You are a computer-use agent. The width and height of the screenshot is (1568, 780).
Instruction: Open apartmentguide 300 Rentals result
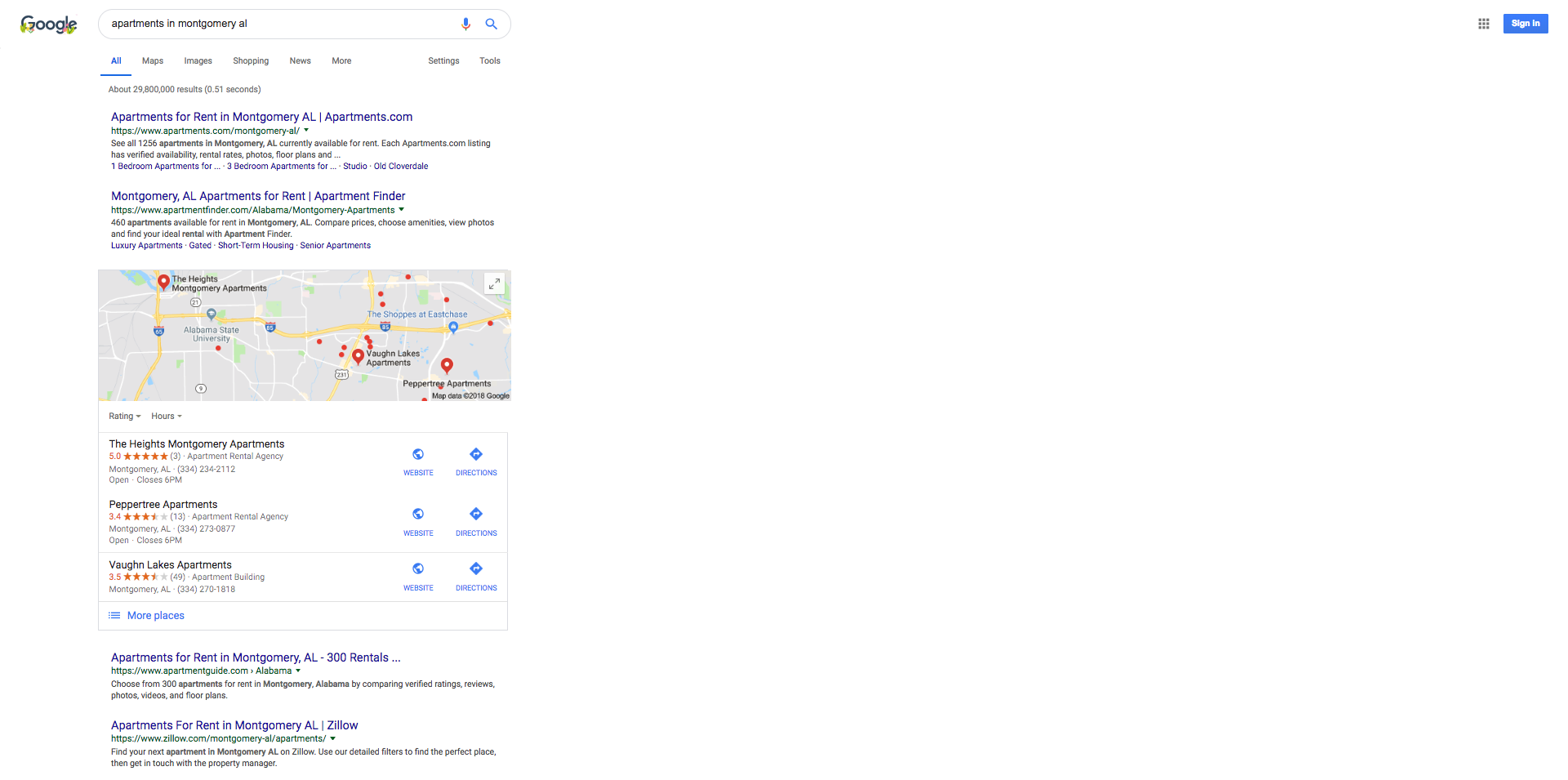(x=256, y=657)
